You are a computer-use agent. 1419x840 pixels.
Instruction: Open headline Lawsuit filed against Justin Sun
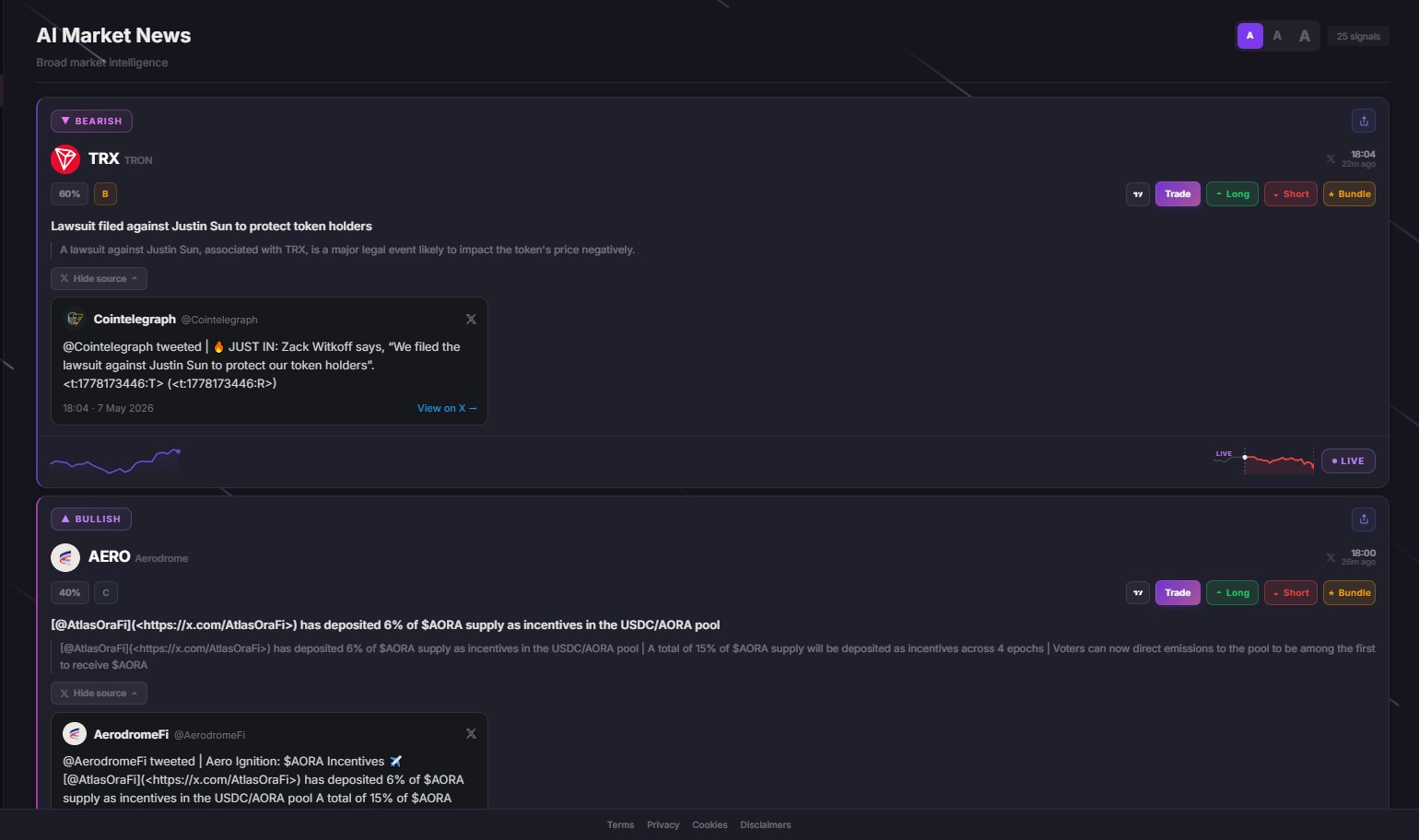pos(211,226)
